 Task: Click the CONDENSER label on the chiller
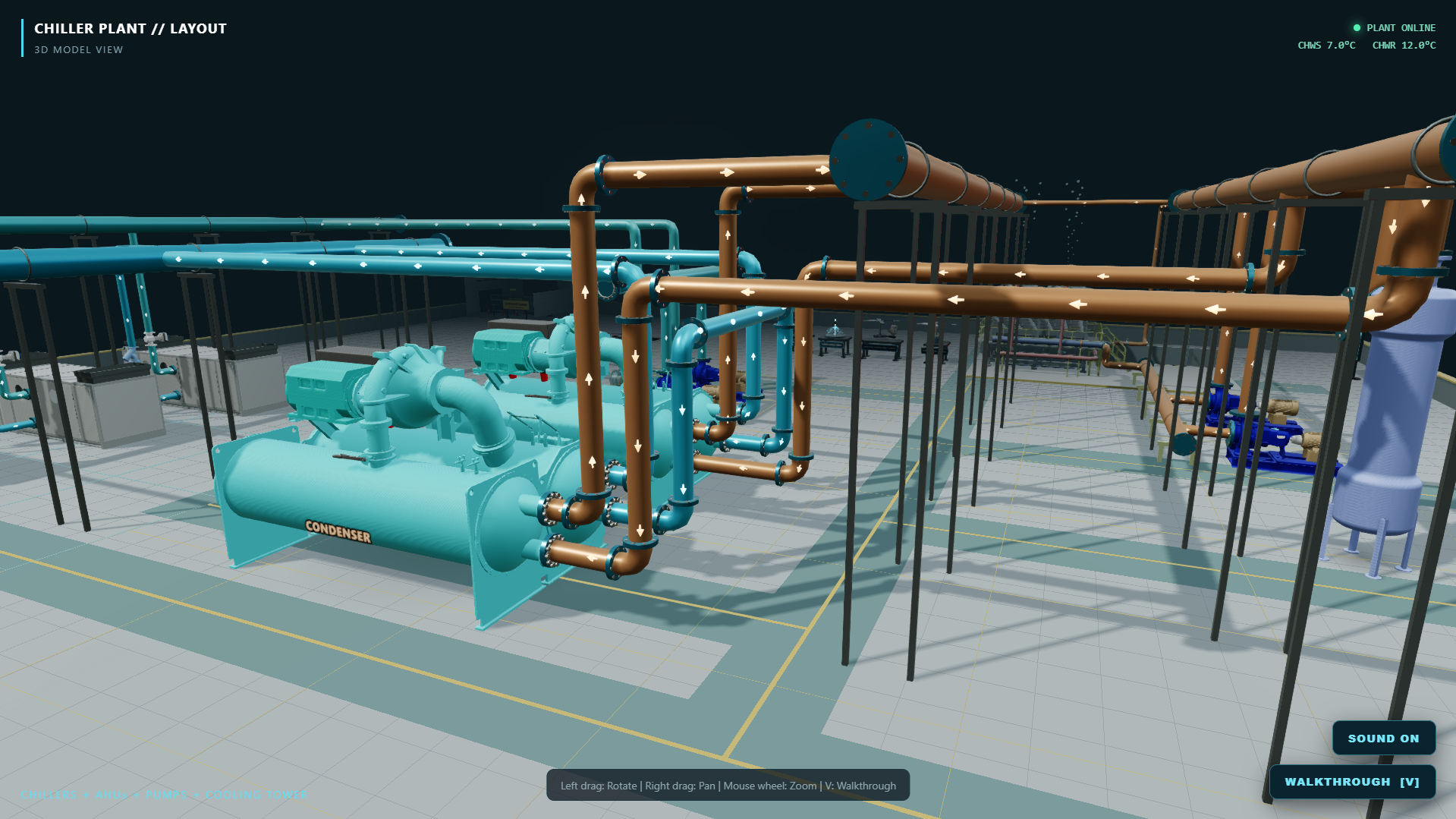coord(338,531)
